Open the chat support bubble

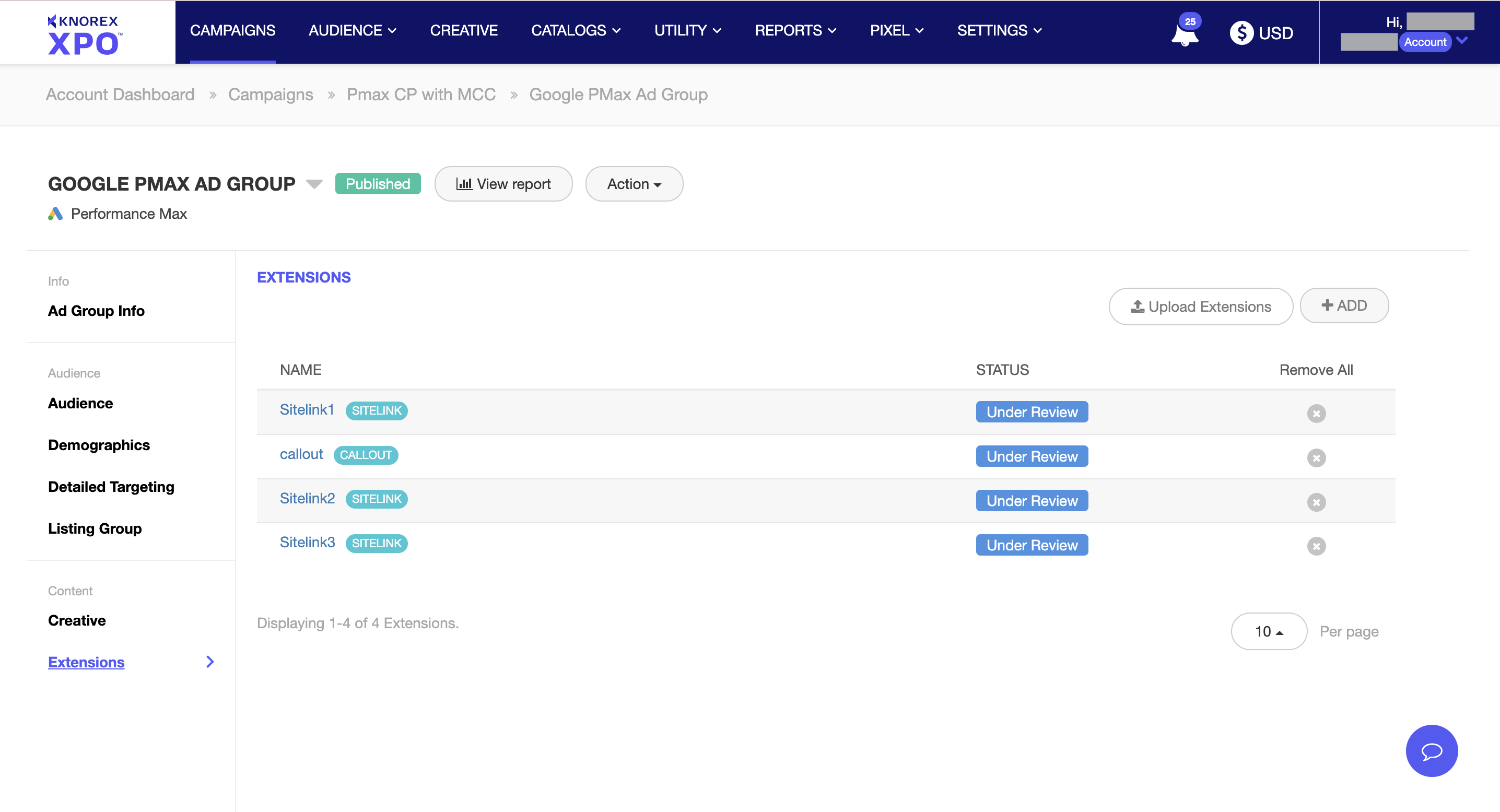1431,750
